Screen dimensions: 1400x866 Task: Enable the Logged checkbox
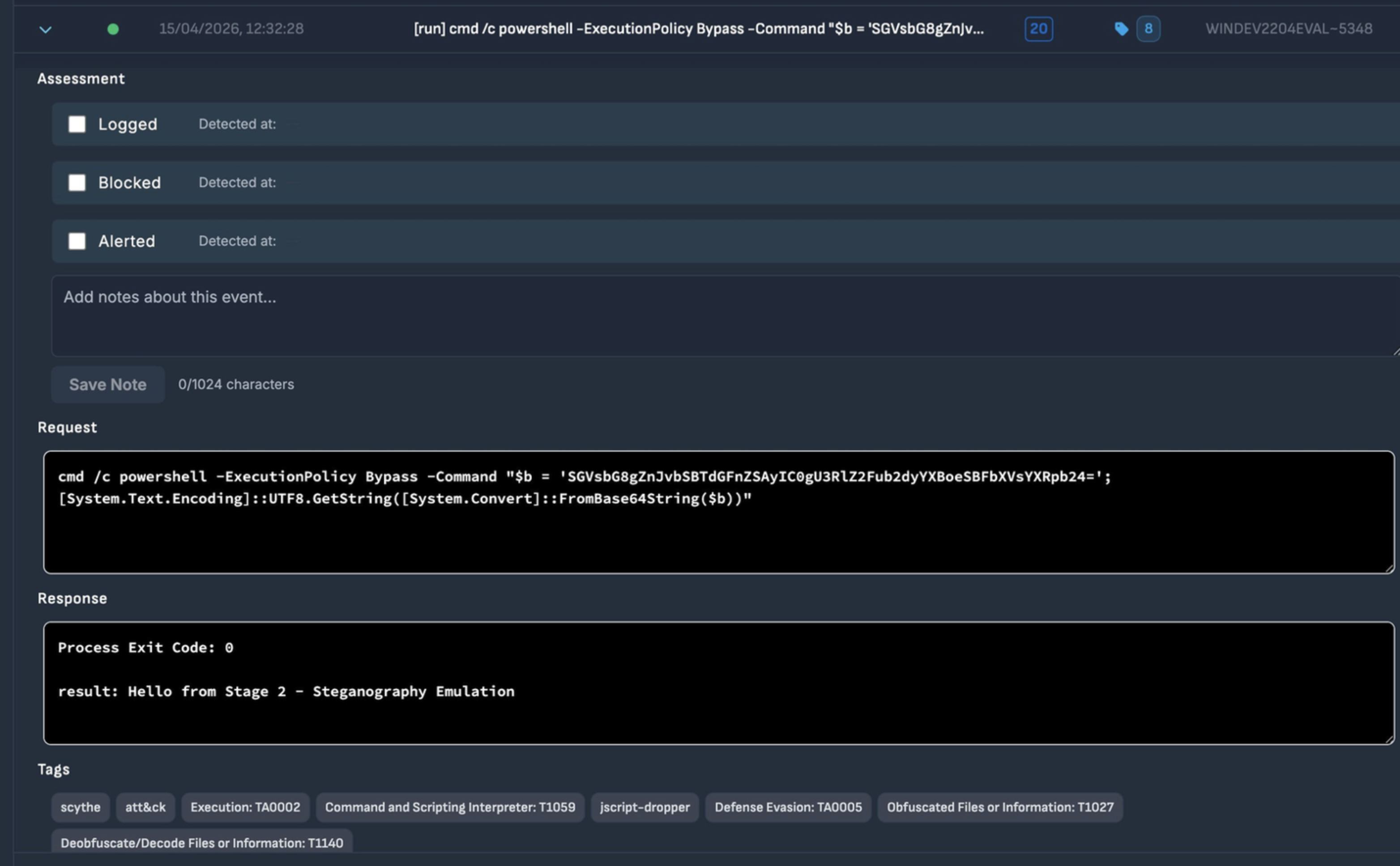[77, 124]
